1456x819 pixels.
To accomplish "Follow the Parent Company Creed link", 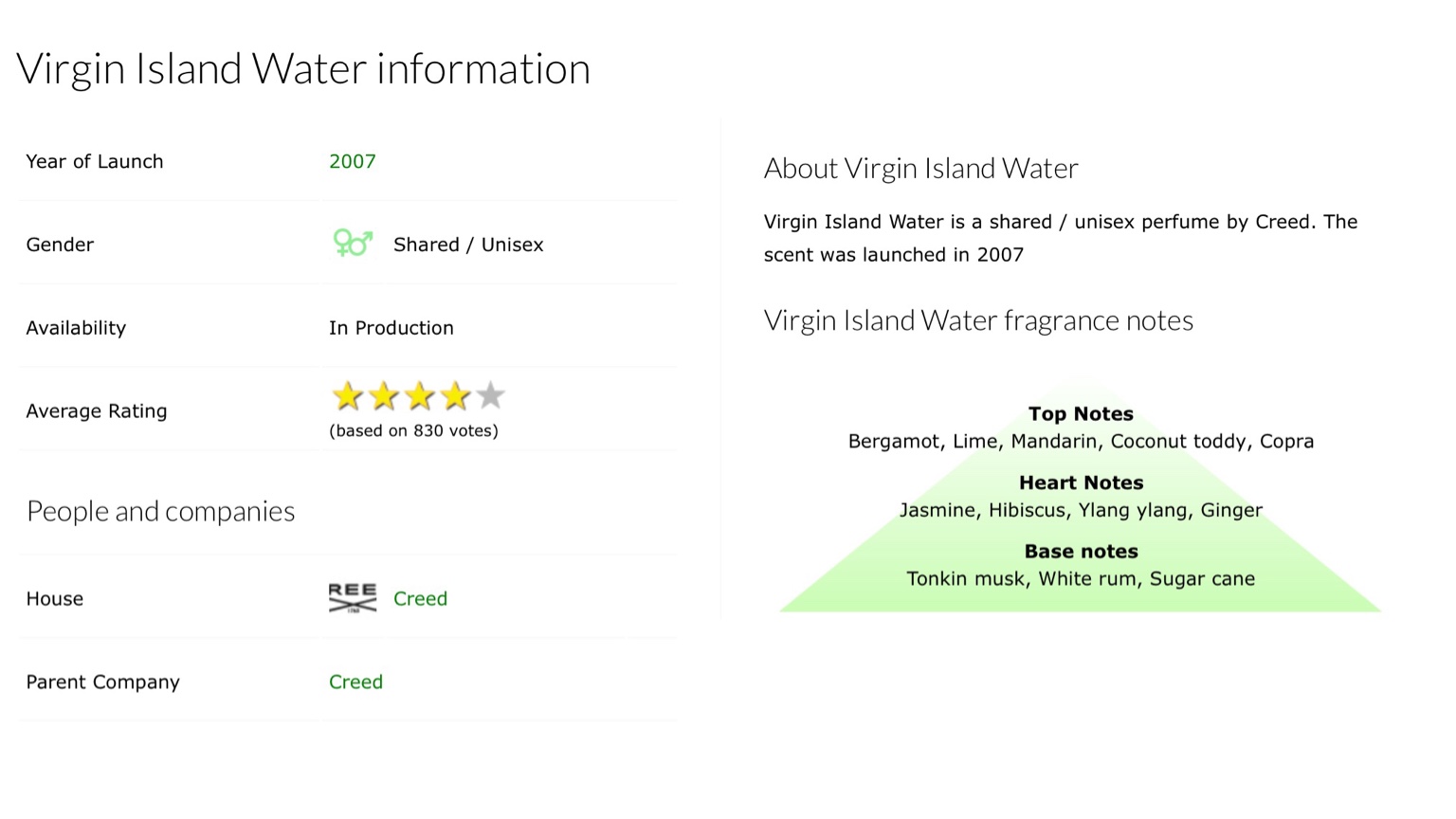I will 355,682.
